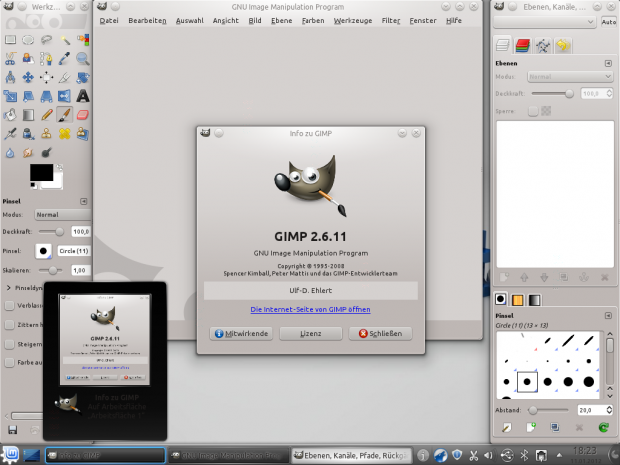Open the Ebenen tab configuration menu
The height and width of the screenshot is (465, 620).
coord(608,63)
